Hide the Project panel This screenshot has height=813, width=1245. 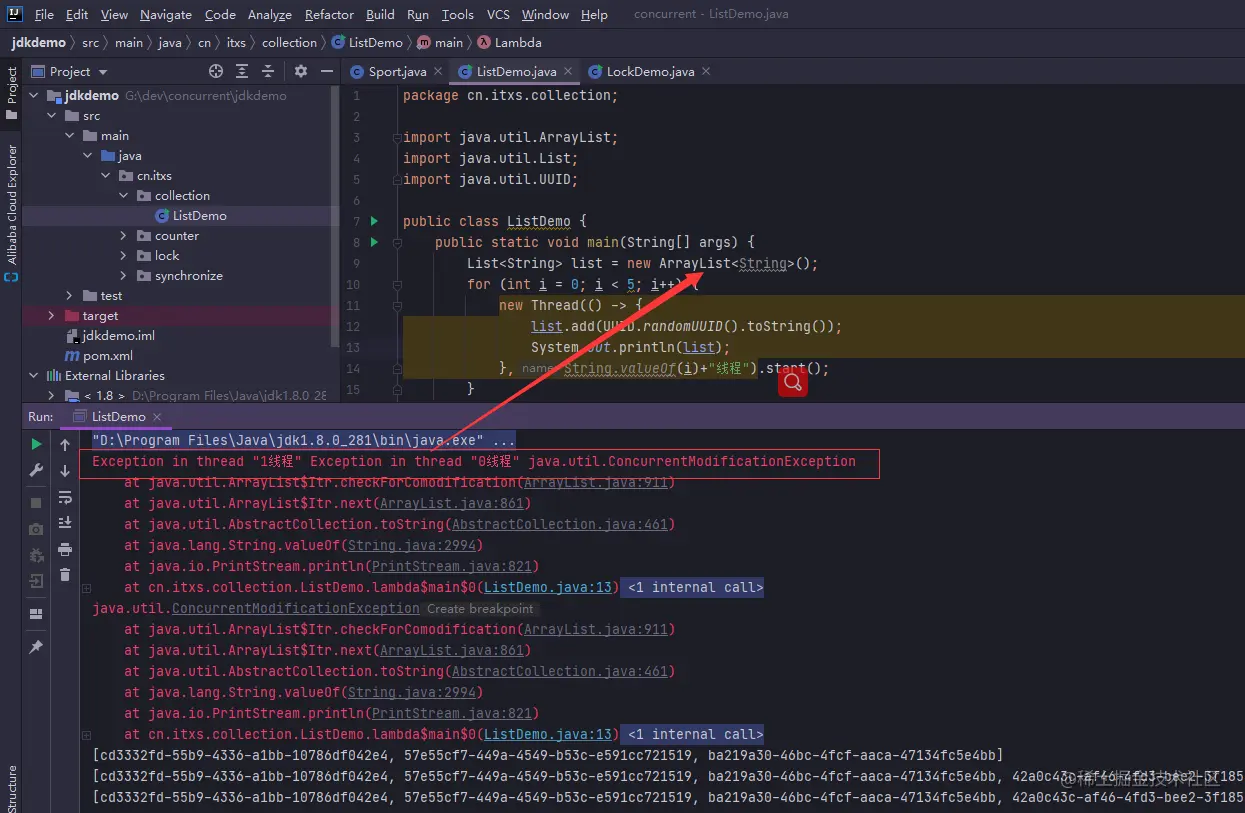pos(326,71)
